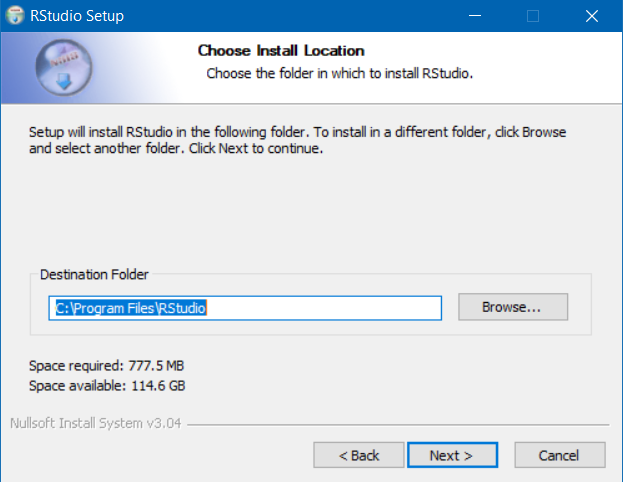This screenshot has height=482, width=623.
Task: Click the Space required: 777.5 MB text
Action: [106, 366]
